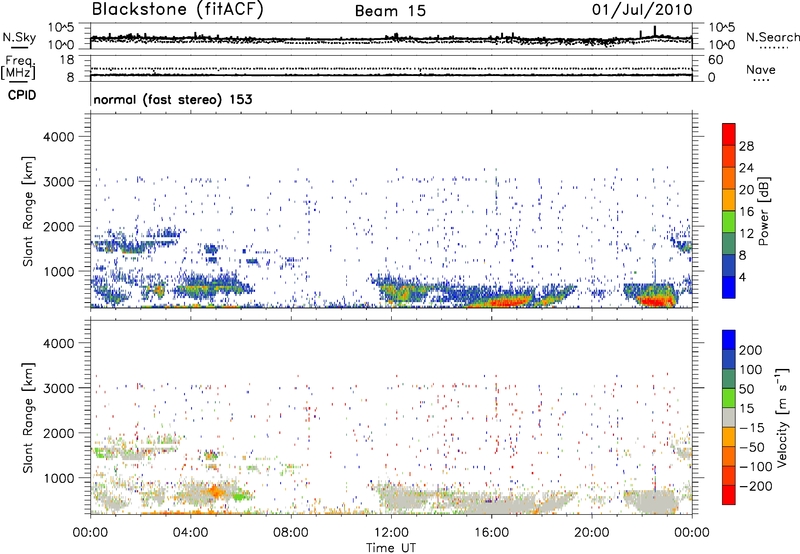Screen dimensions: 800x554
Task: Click the red top segment of Power colorbar
Action: [729, 134]
